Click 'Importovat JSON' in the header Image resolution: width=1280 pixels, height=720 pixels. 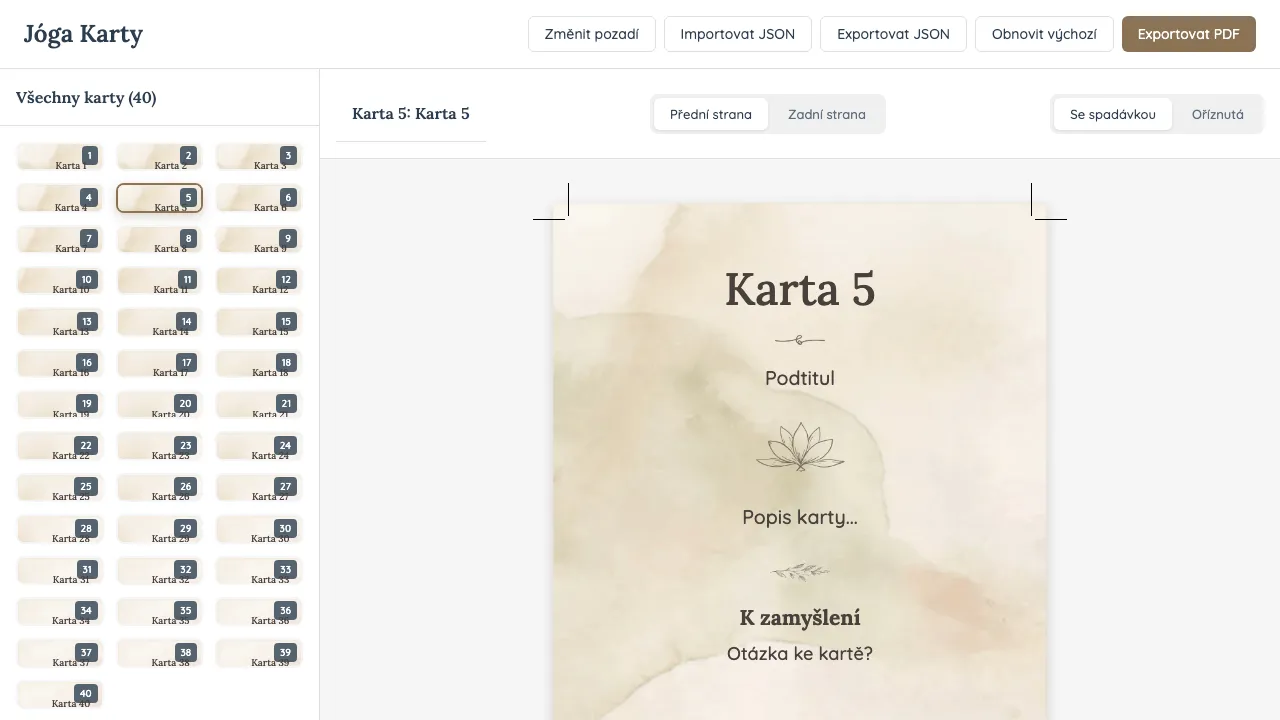[x=737, y=33]
